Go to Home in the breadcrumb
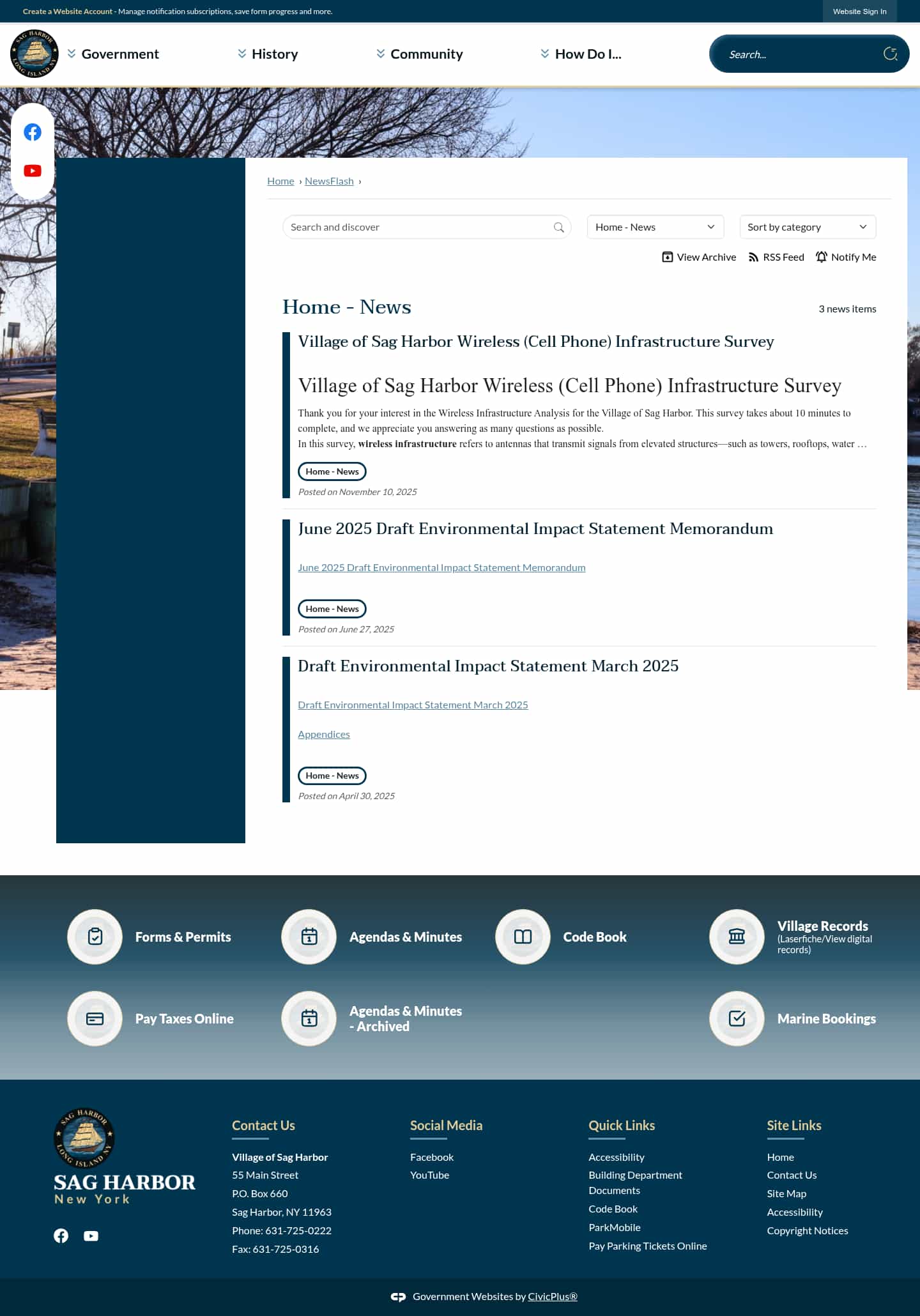 click(x=280, y=181)
